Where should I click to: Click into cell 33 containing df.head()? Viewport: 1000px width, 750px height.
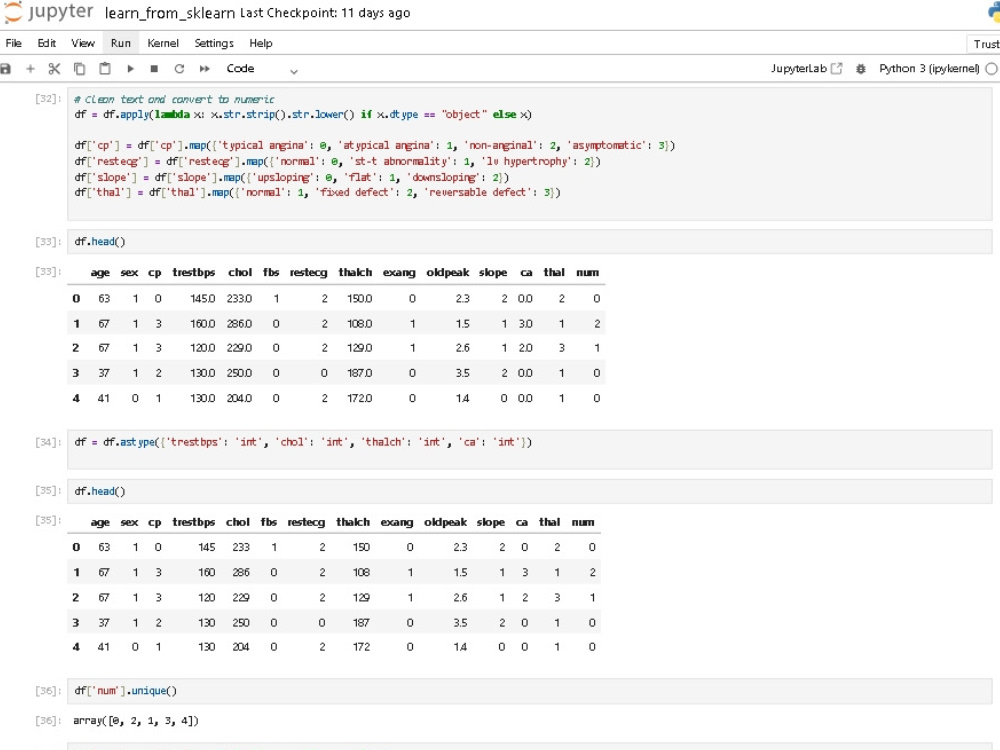click(529, 242)
